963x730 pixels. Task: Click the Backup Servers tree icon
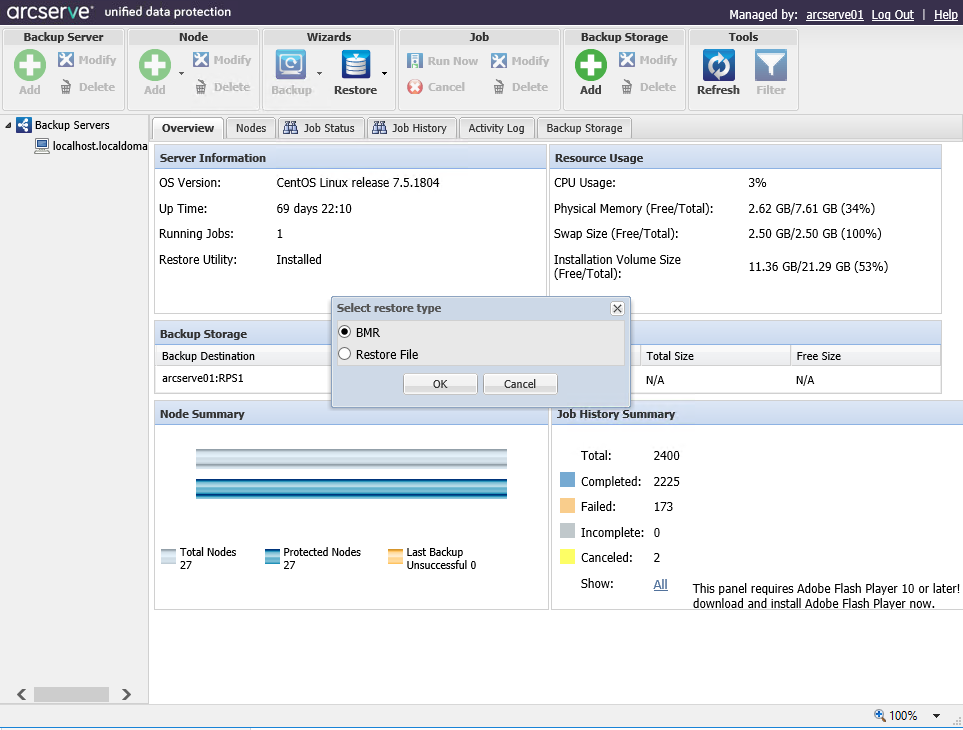point(23,125)
